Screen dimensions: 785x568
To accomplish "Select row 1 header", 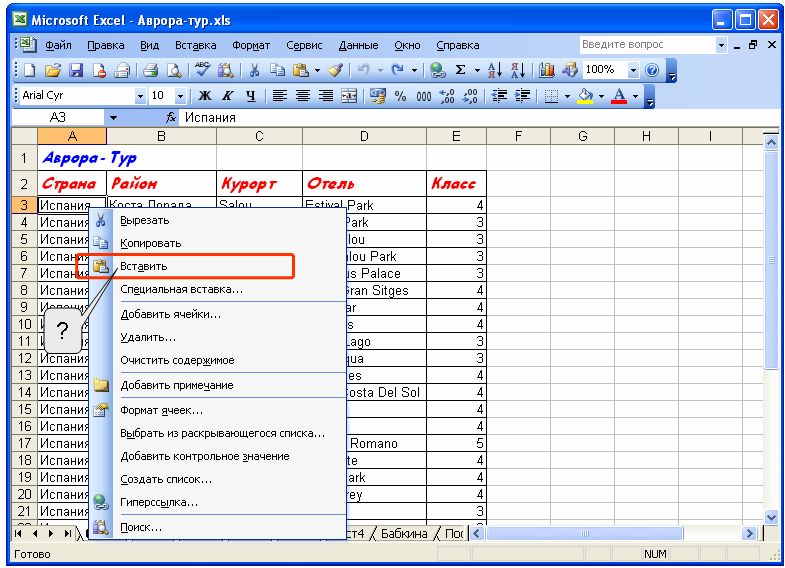I will pyautogui.click(x=24, y=158).
